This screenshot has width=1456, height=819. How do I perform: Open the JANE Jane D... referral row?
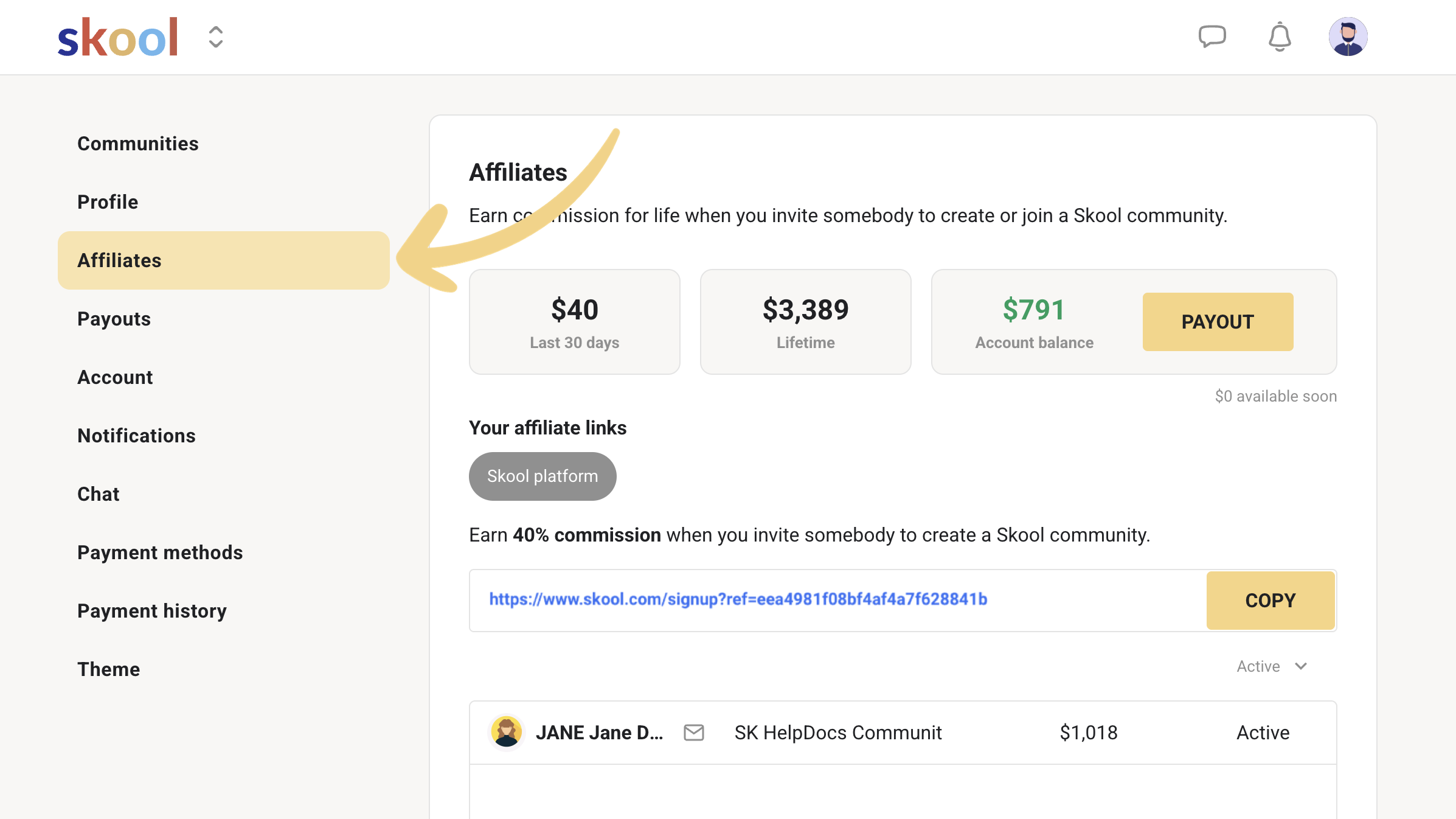click(x=598, y=733)
